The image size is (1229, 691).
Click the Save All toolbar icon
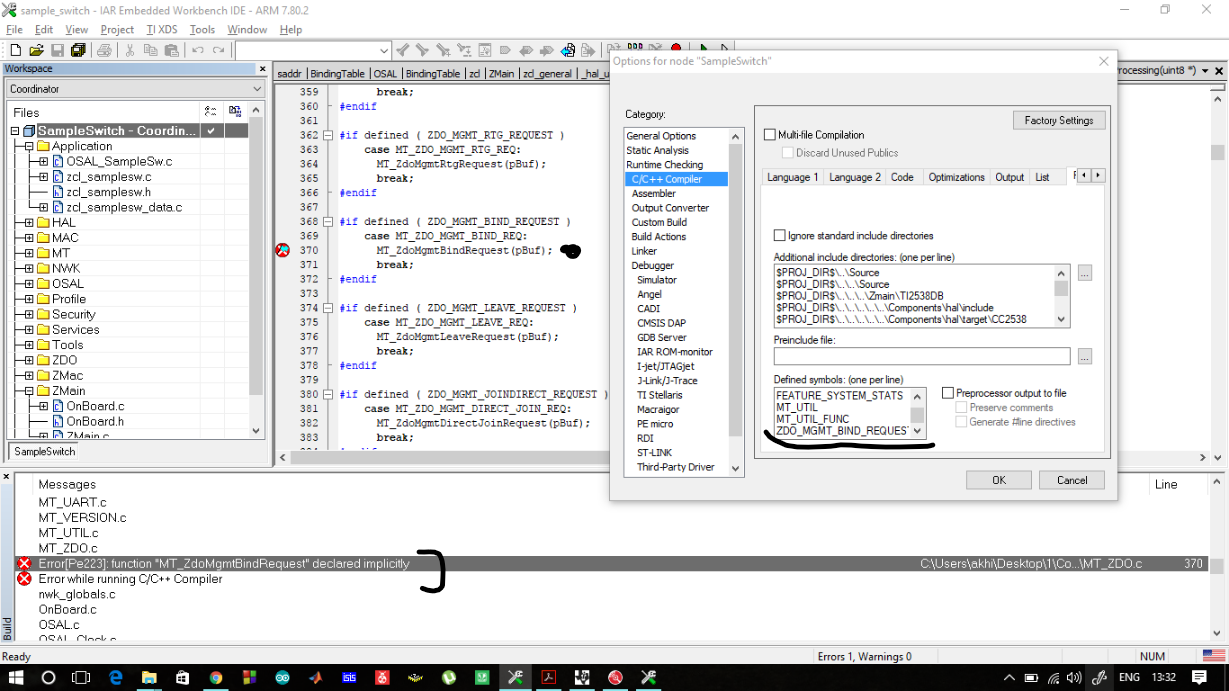(x=78, y=50)
